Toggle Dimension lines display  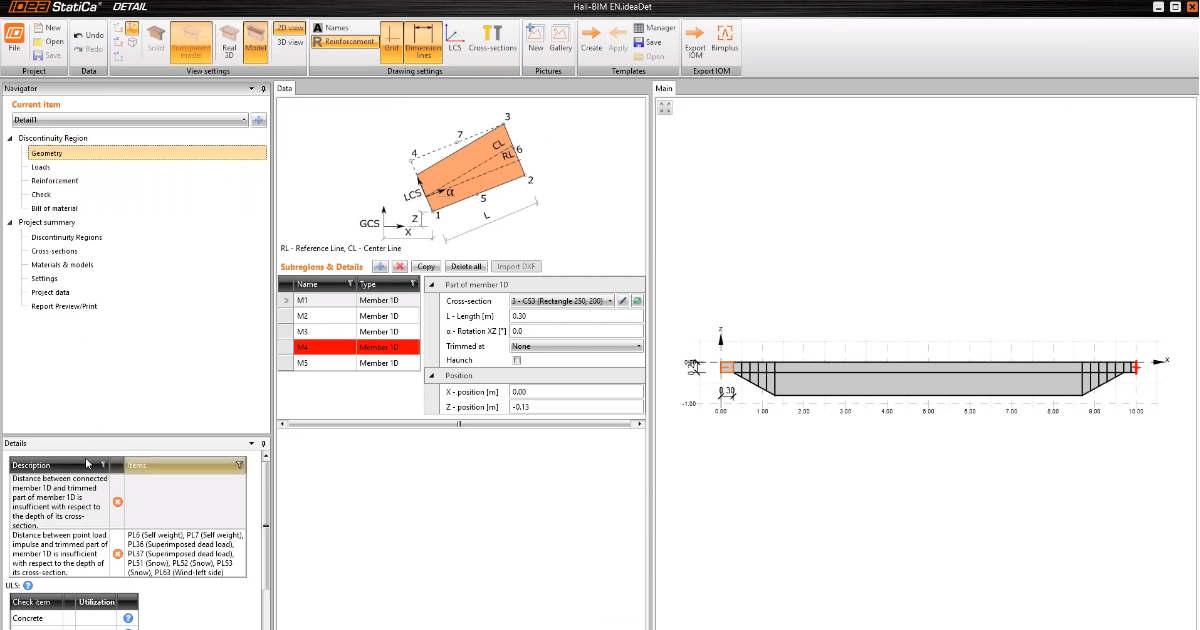pos(424,40)
